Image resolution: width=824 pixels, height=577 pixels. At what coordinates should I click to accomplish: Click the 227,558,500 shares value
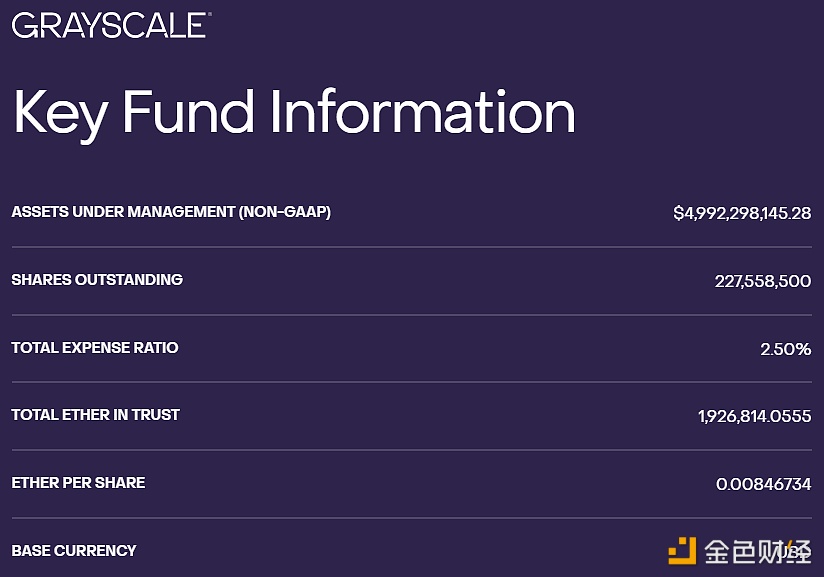(x=763, y=281)
